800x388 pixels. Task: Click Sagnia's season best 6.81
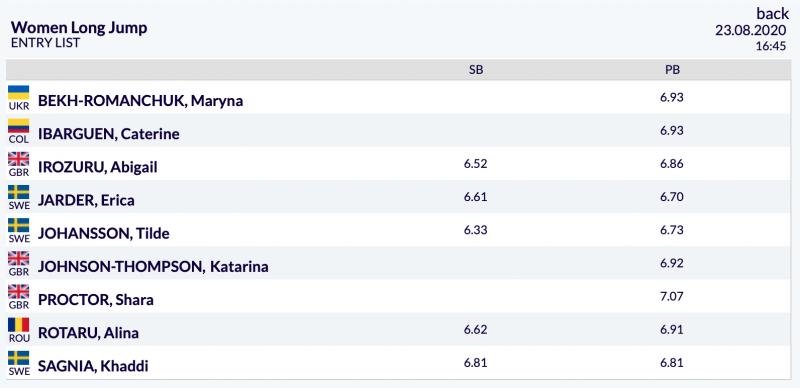[476, 363]
